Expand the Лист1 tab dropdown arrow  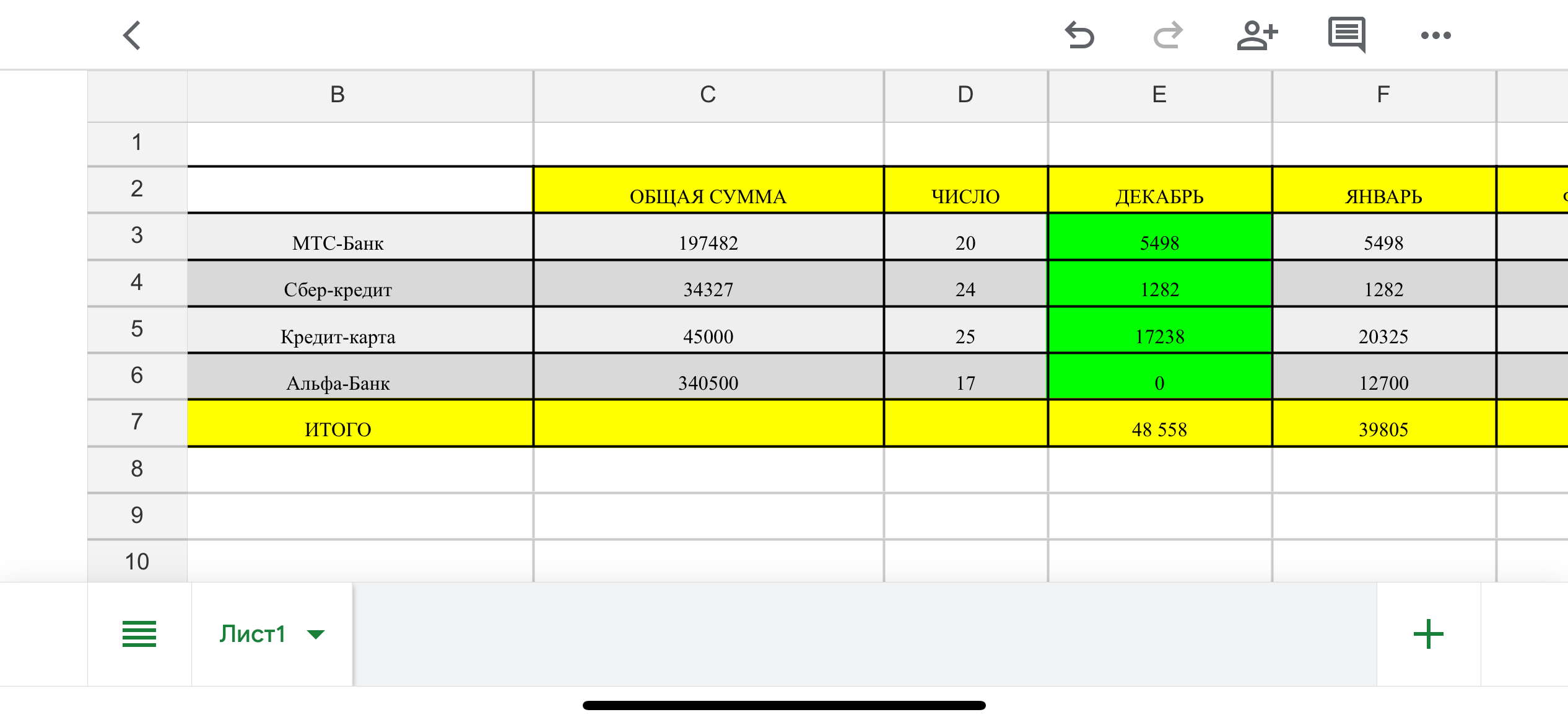point(316,634)
